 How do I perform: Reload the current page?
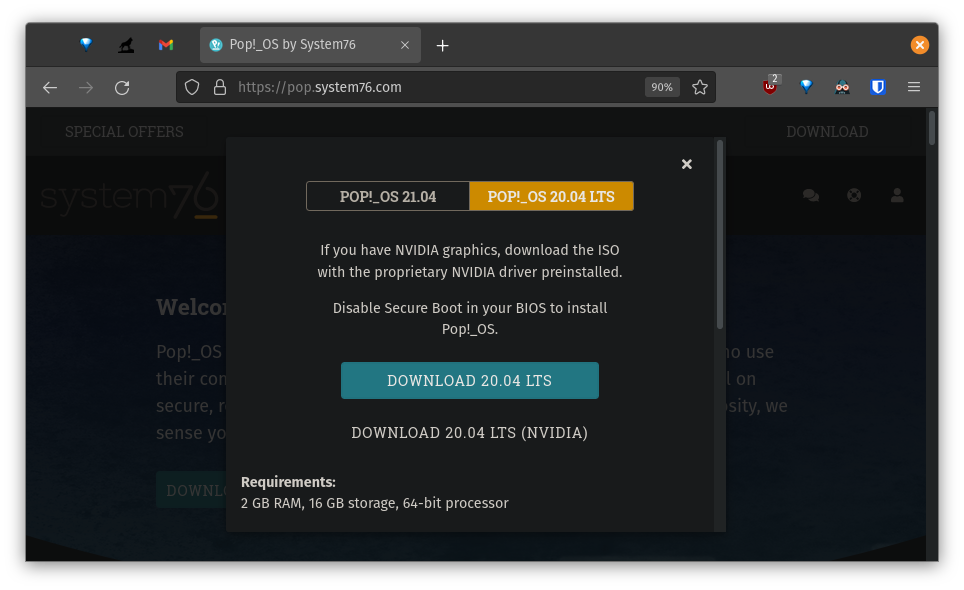click(122, 87)
